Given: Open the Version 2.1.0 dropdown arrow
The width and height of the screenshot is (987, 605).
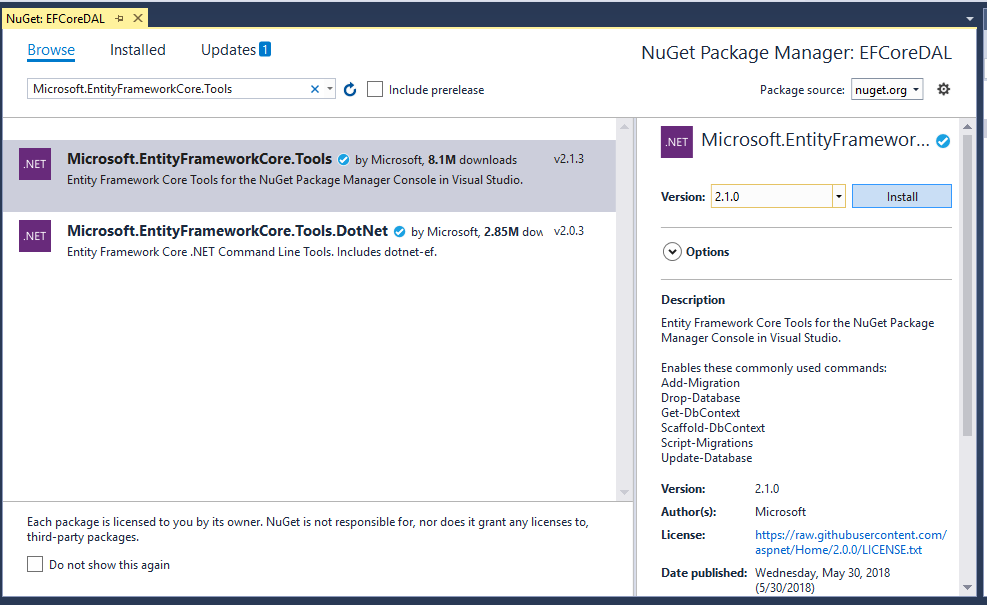Looking at the screenshot, I should click(x=838, y=196).
